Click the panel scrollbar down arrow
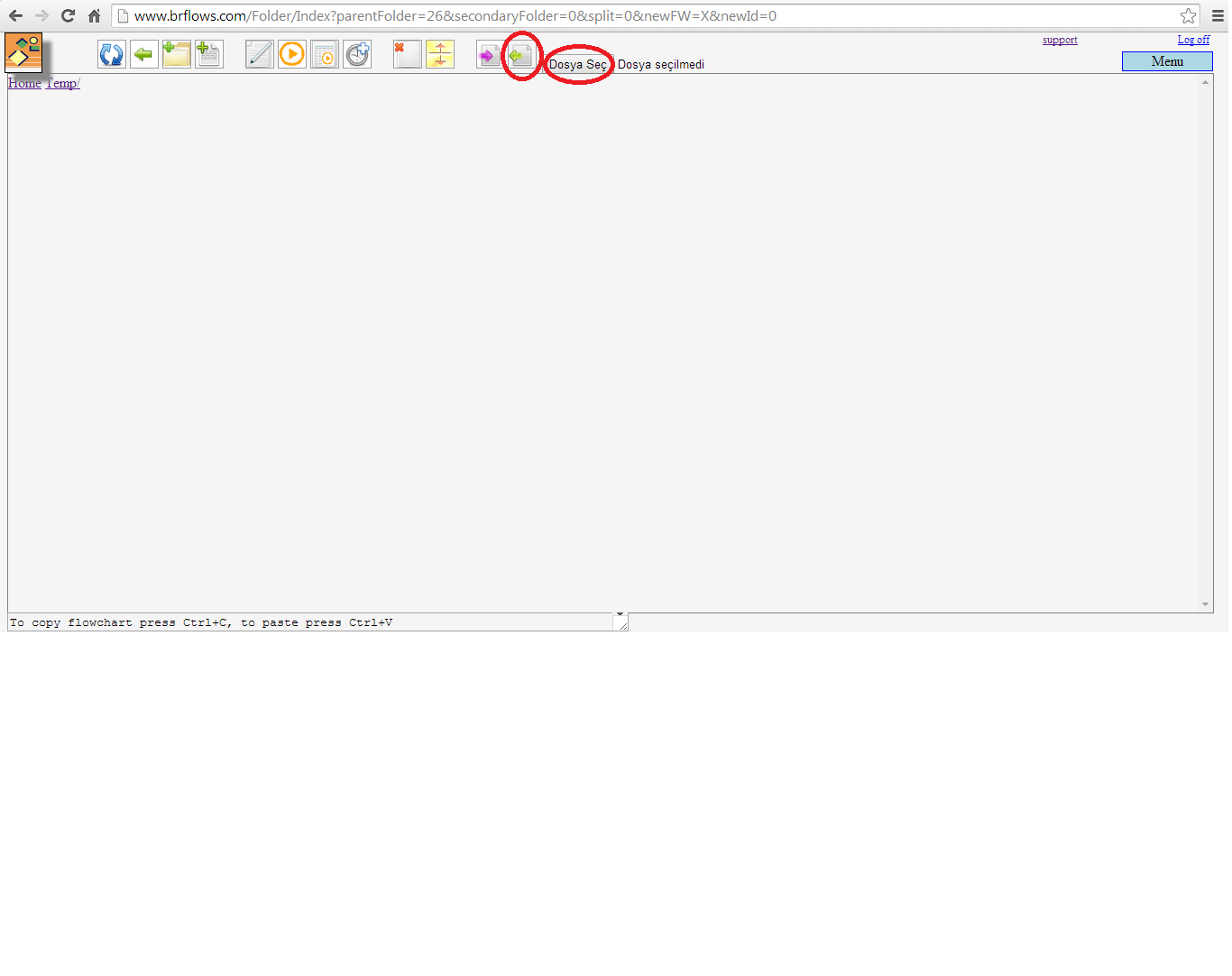The image size is (1232, 976). coord(1205,604)
